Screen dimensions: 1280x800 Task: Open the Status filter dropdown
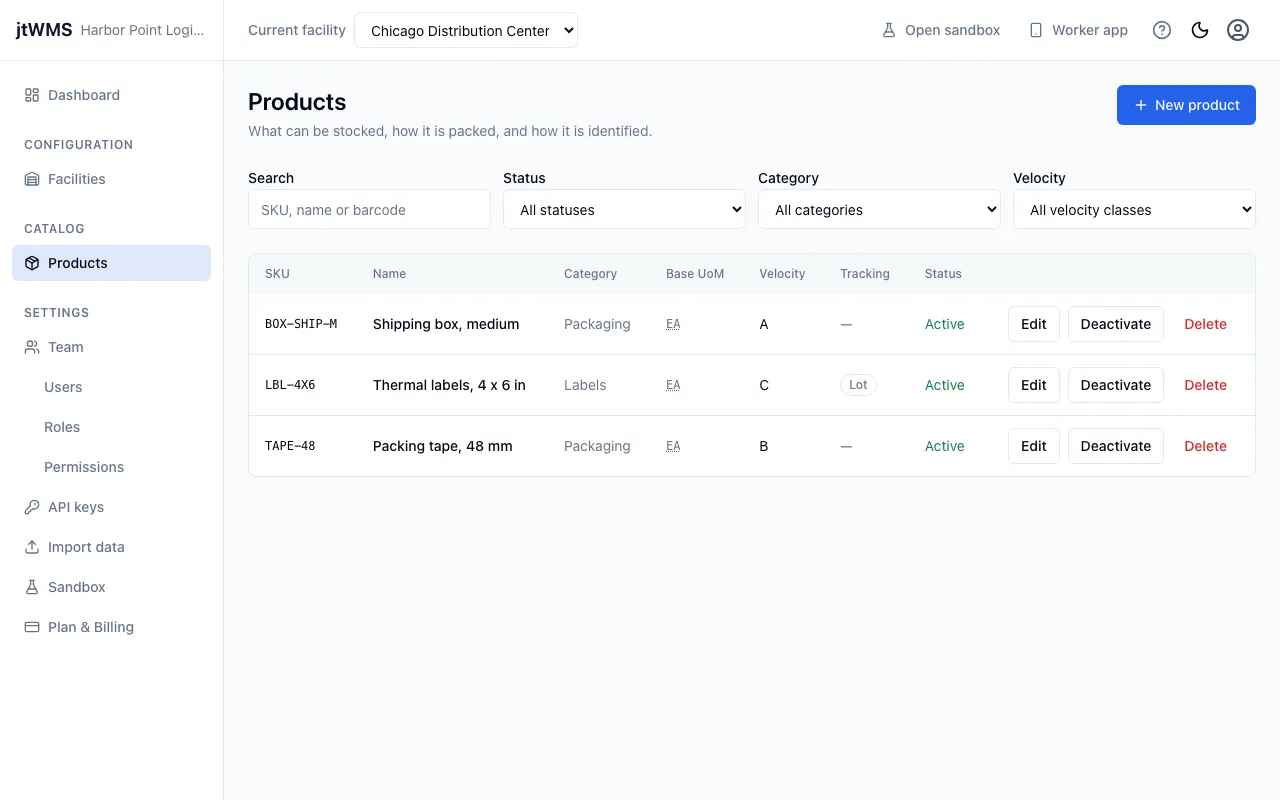[x=624, y=210]
